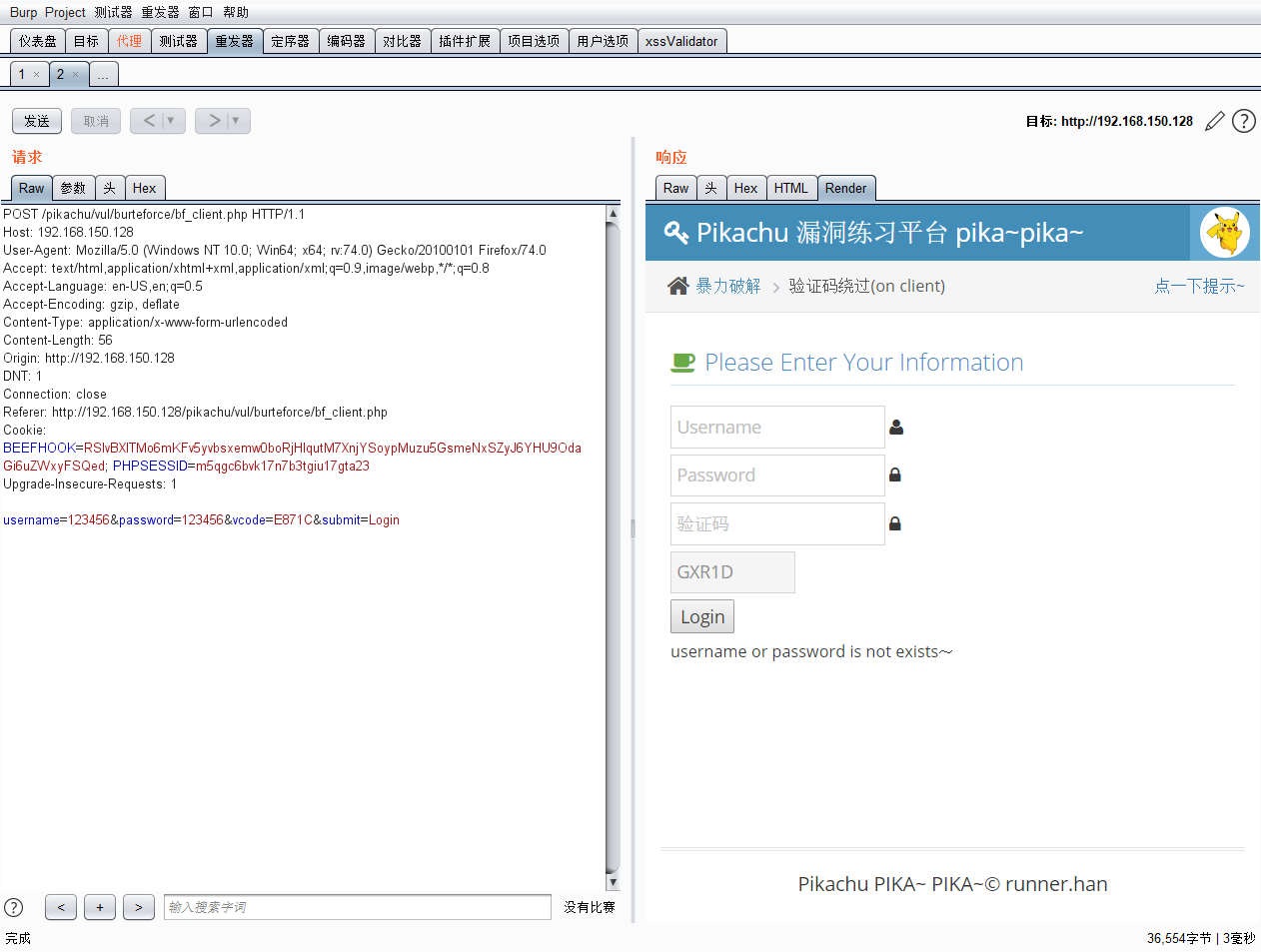This screenshot has height=952, width=1261.
Task: Open the 测试器 menu in the menu bar
Action: 114,12
